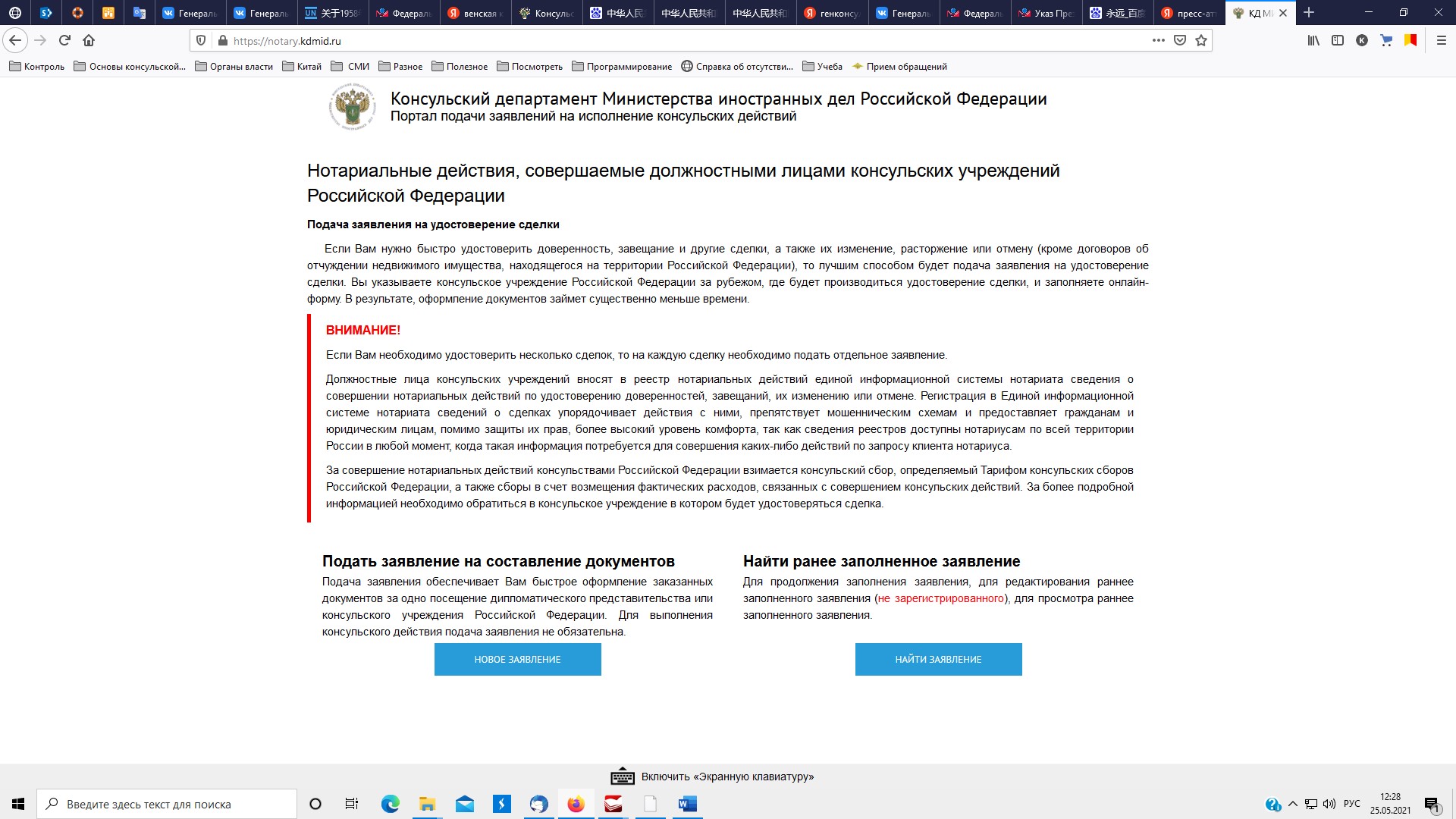Switch to the пресс-ат Yandex tab

pyautogui.click(x=1189, y=13)
